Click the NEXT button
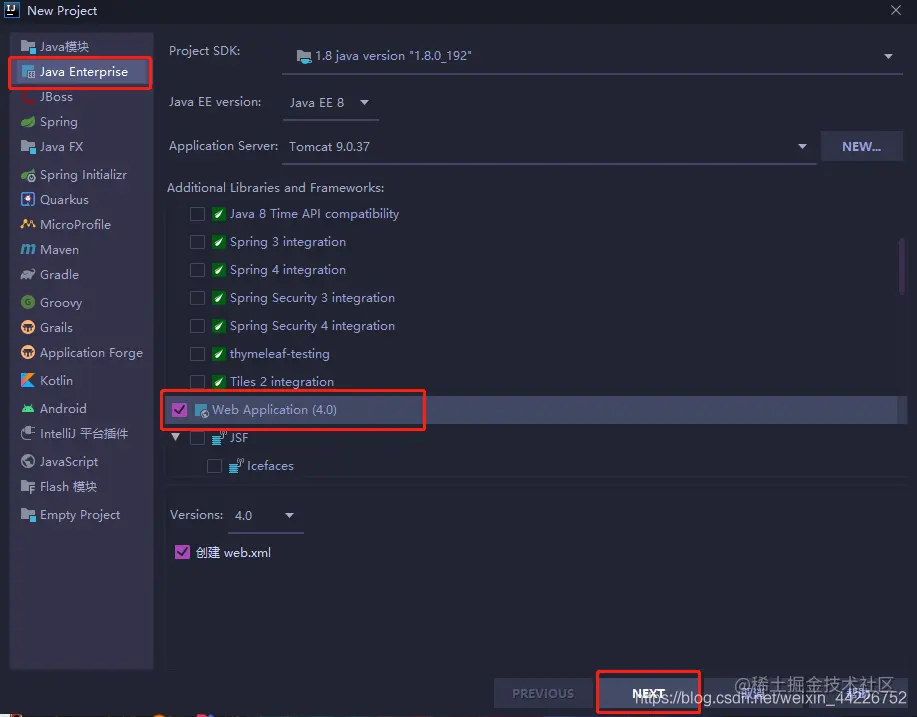Viewport: 917px width, 717px height. click(x=648, y=693)
